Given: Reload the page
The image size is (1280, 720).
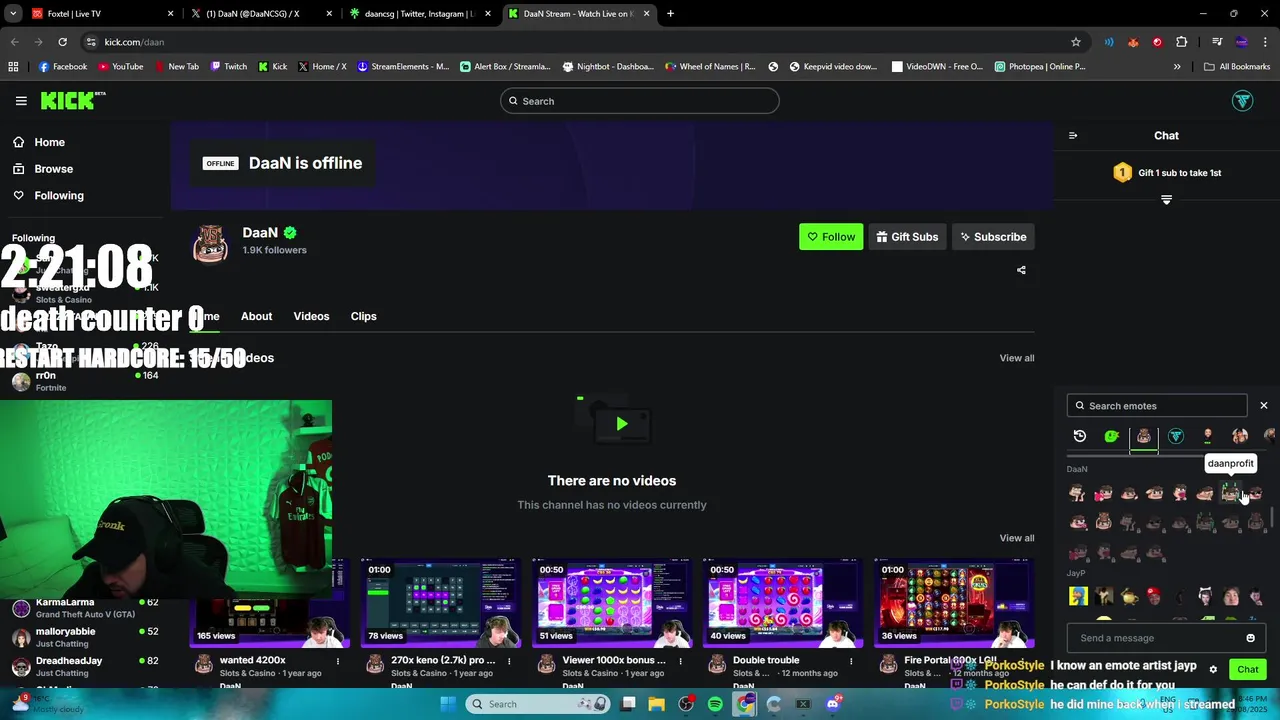Looking at the screenshot, I should click(62, 42).
